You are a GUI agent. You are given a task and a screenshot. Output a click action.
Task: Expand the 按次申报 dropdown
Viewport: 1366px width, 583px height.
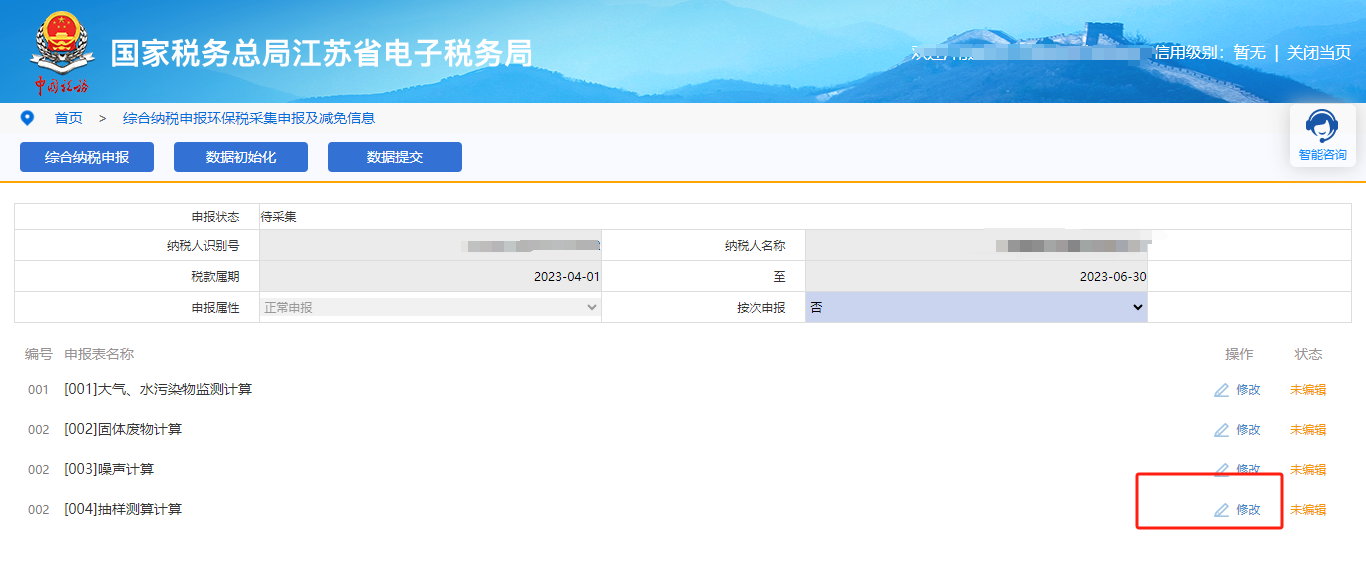point(975,307)
